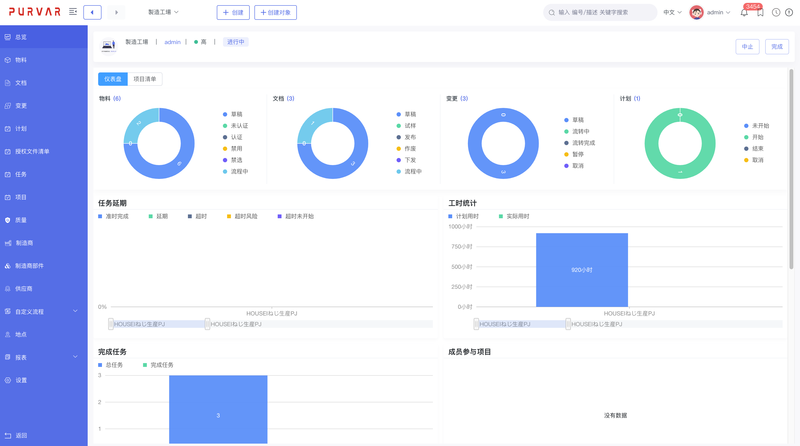The width and height of the screenshot is (800, 446).
Task: Open 文档 documents in the sidebar
Action: [43, 83]
